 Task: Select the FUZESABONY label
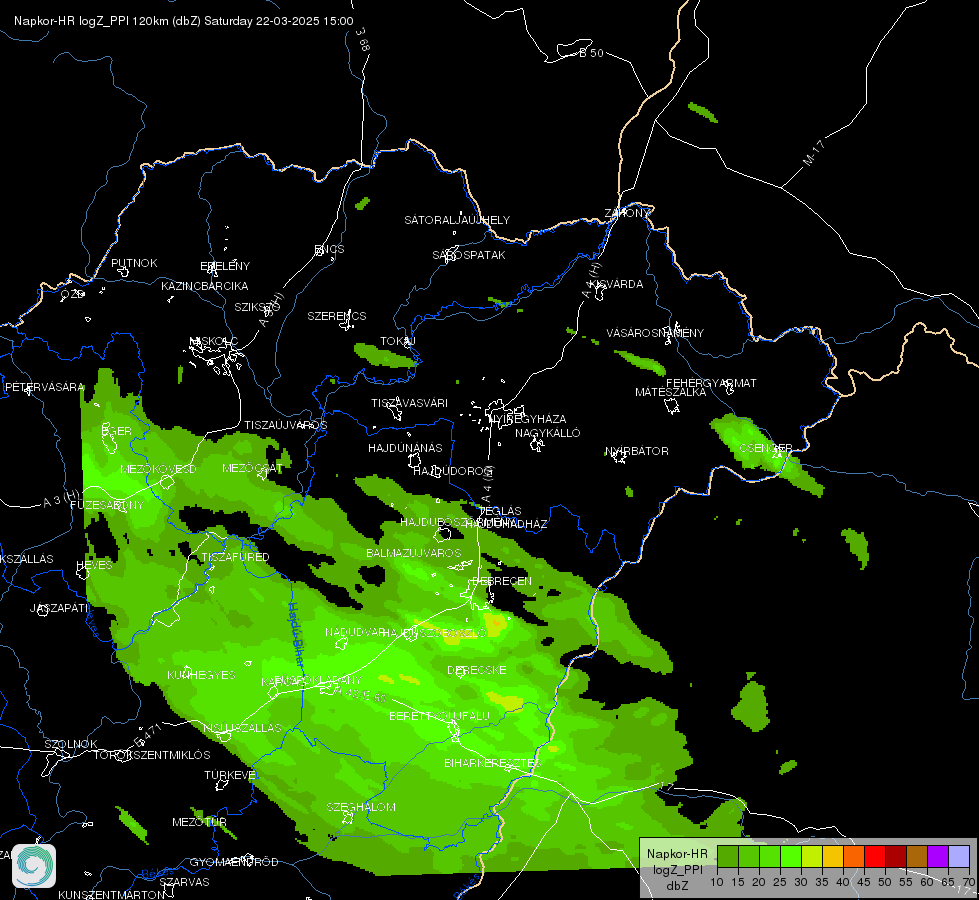(x=107, y=505)
